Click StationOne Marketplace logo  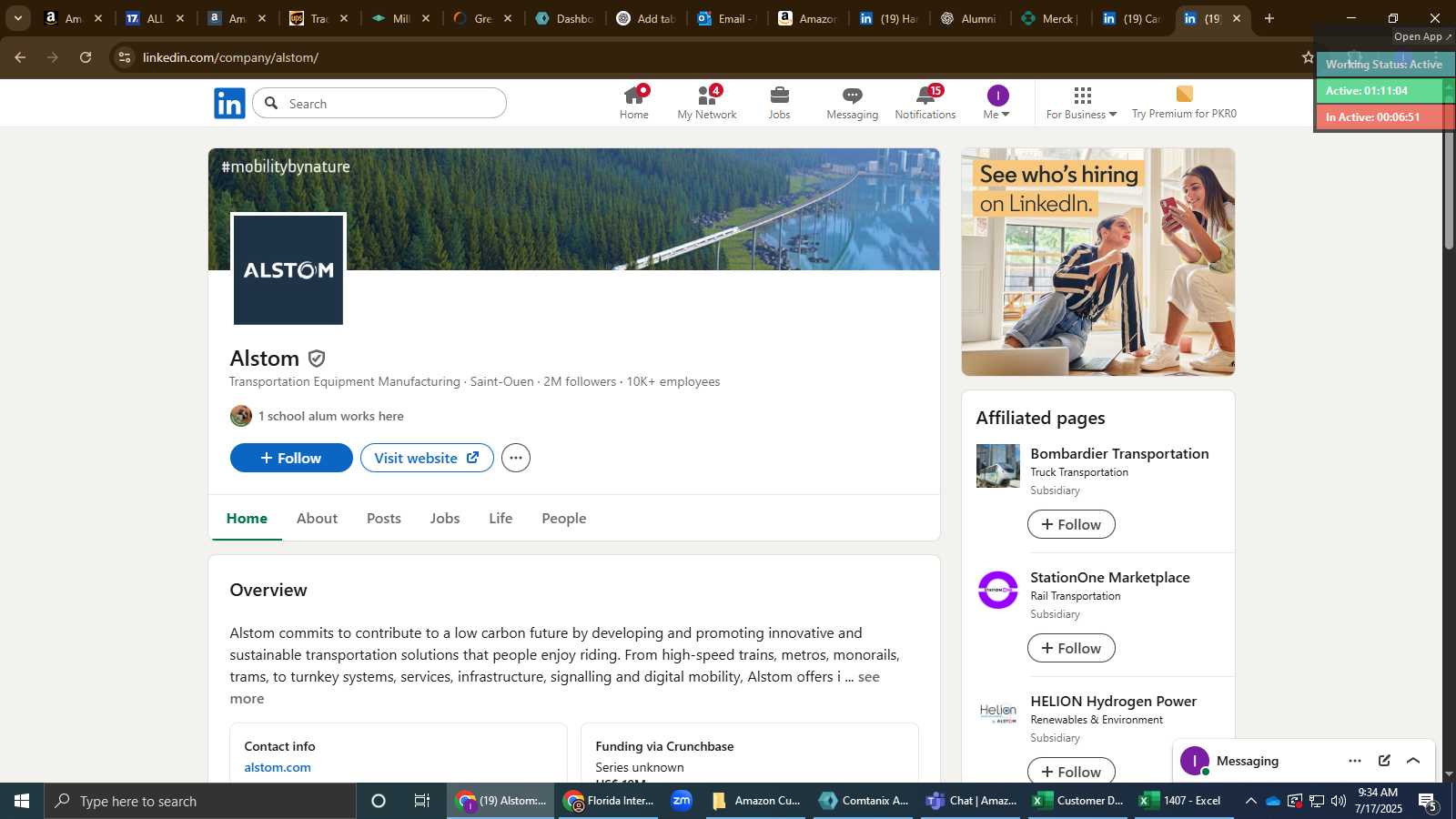click(x=998, y=590)
